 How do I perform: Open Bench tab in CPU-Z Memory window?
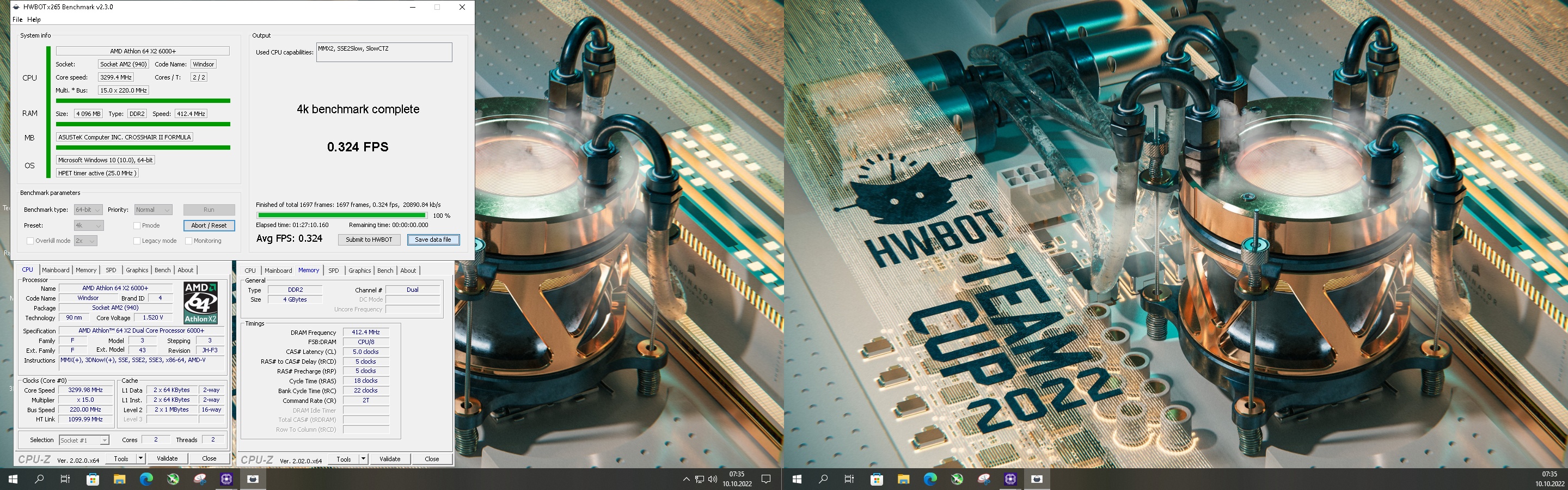pyautogui.click(x=385, y=271)
